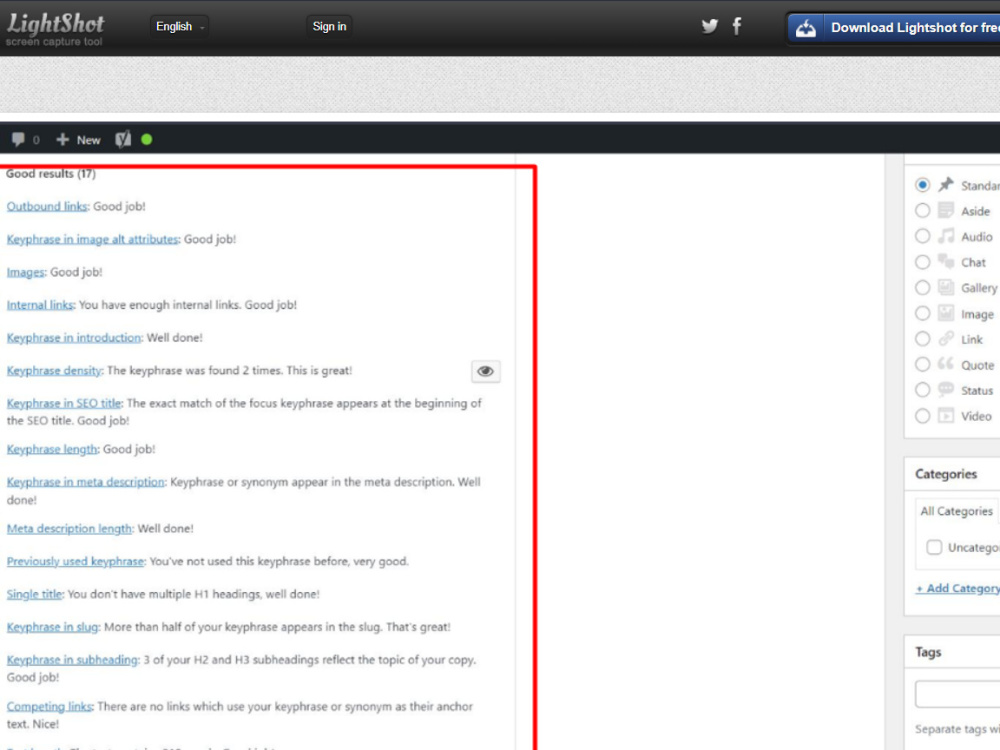
Task: Select the Chat post format radio
Action: pos(922,262)
